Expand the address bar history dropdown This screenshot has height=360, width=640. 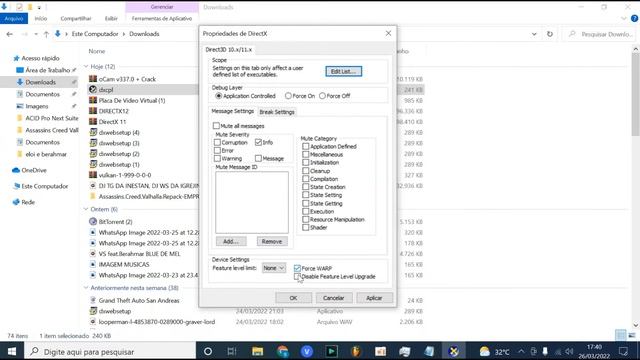click(x=534, y=34)
